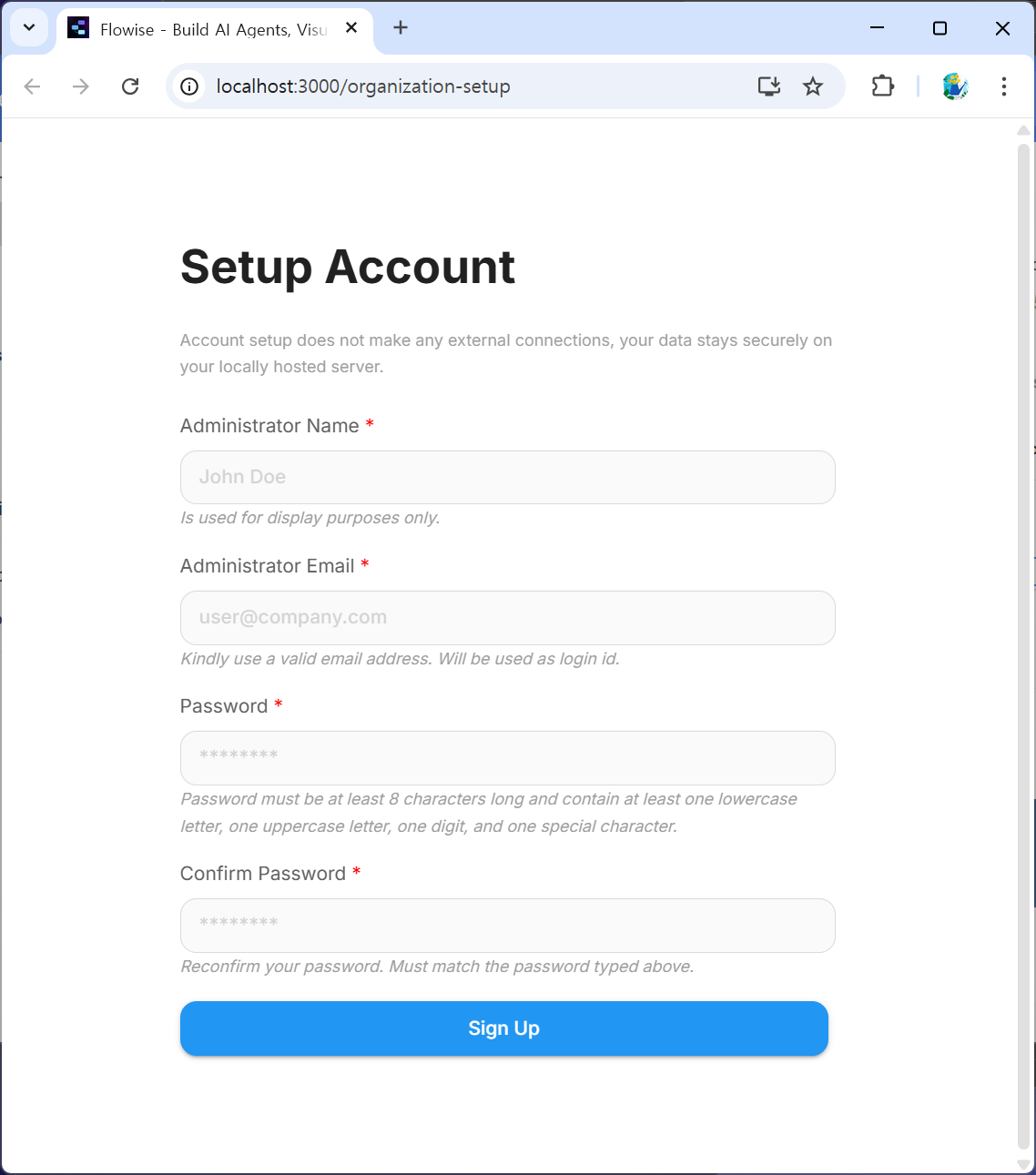This screenshot has height=1175, width=1036.
Task: Expand the tab search dropdown arrow
Action: point(29,28)
